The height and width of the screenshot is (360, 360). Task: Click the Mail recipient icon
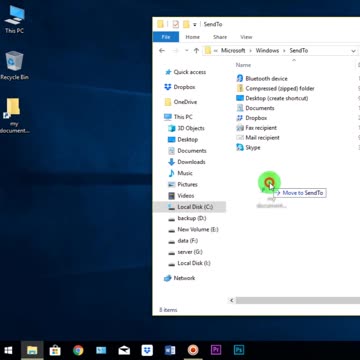(240, 137)
